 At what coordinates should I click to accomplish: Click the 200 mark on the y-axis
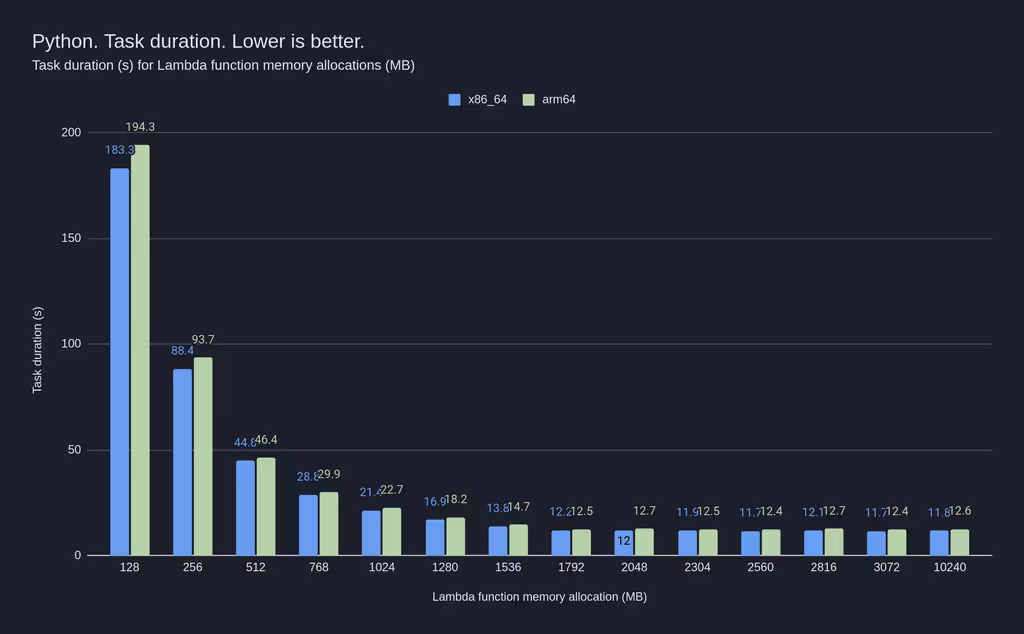69,132
